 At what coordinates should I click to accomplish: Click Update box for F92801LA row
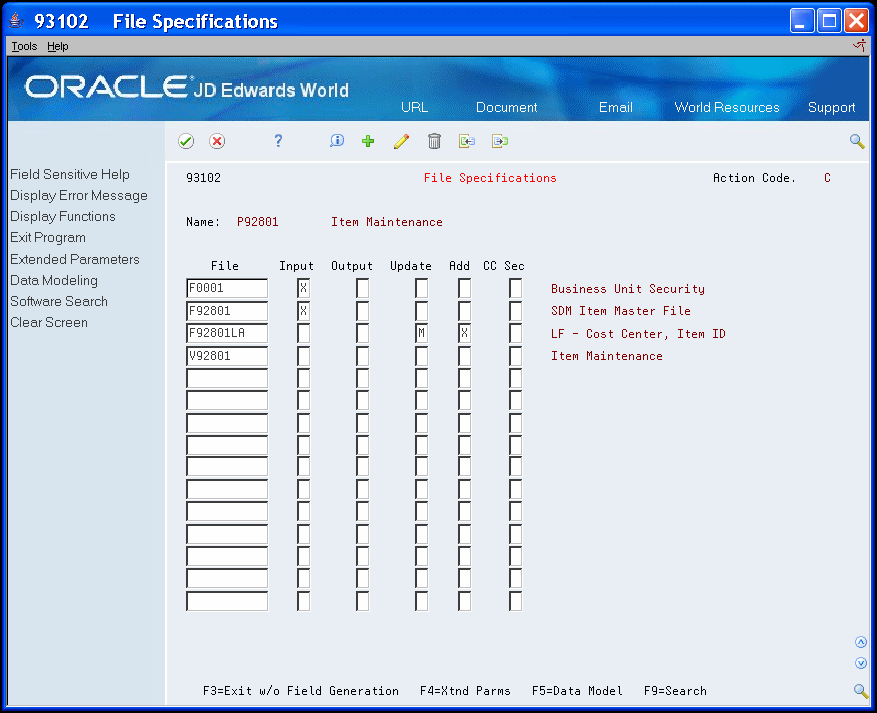421,333
